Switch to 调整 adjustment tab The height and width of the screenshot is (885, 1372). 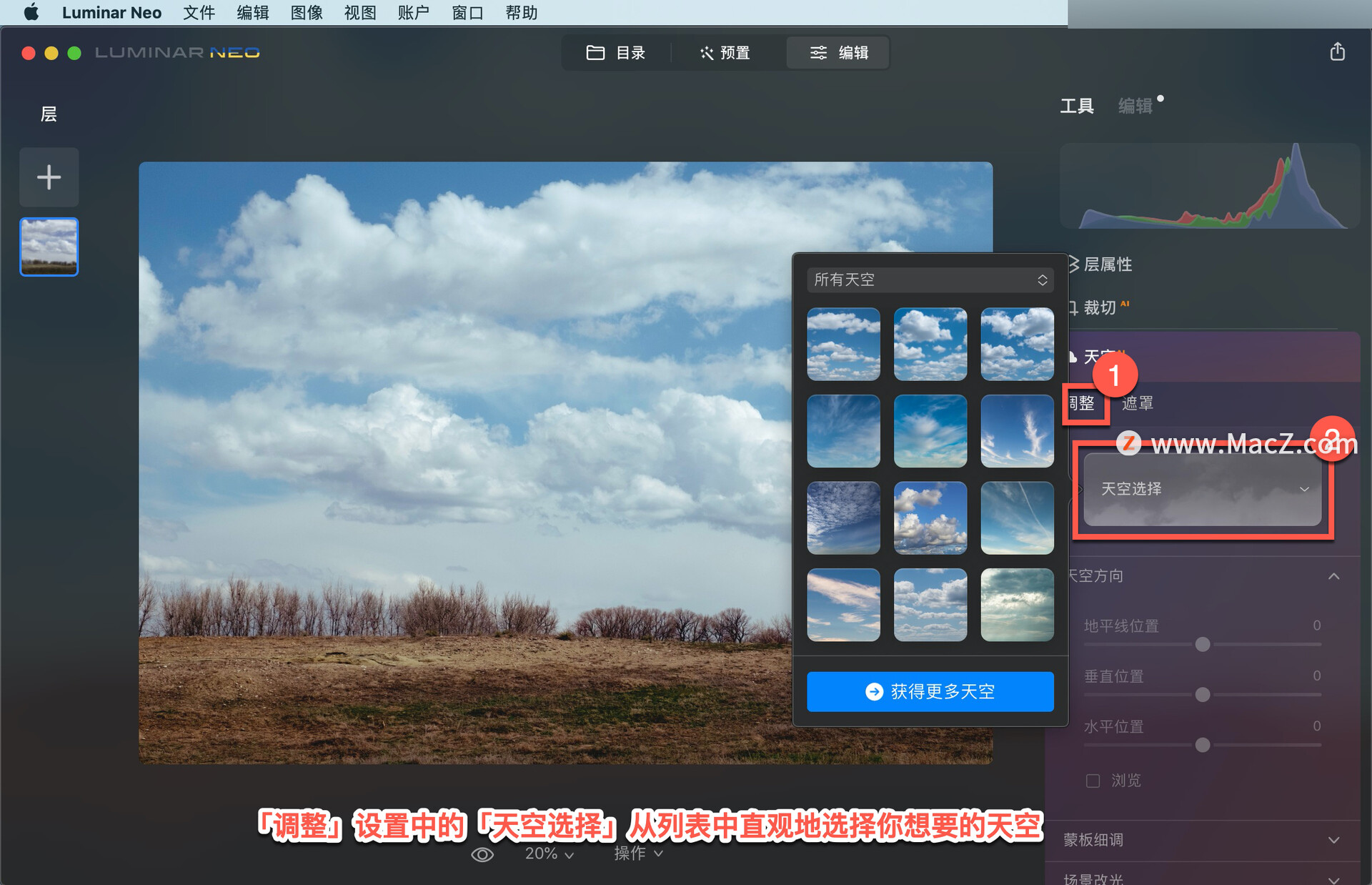tap(1083, 405)
